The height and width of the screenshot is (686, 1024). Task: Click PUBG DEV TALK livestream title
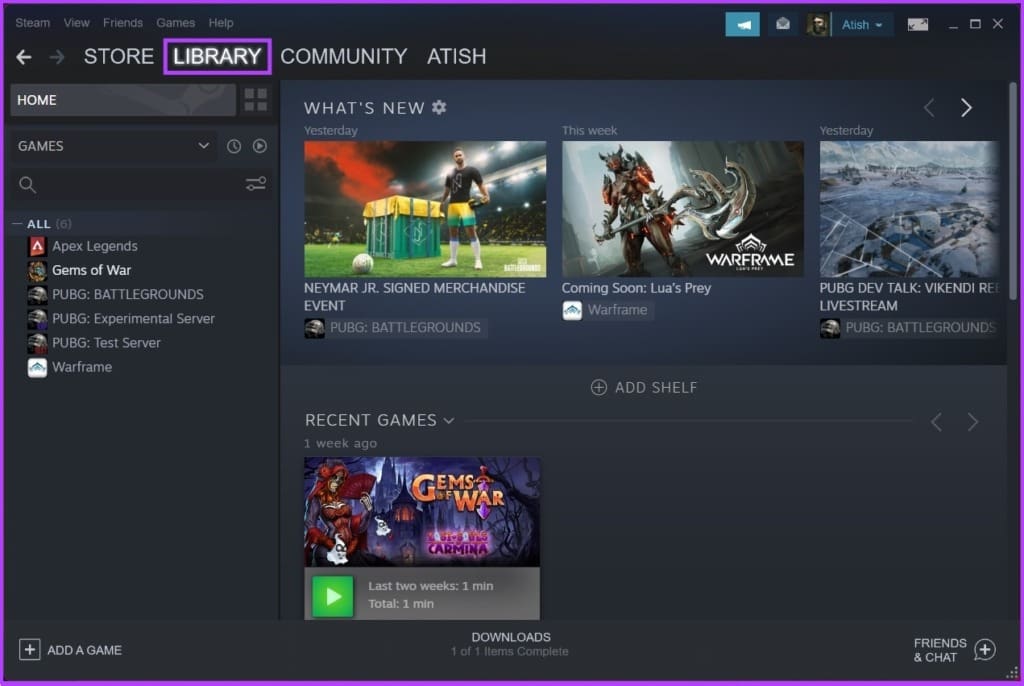pyautogui.click(x=909, y=297)
